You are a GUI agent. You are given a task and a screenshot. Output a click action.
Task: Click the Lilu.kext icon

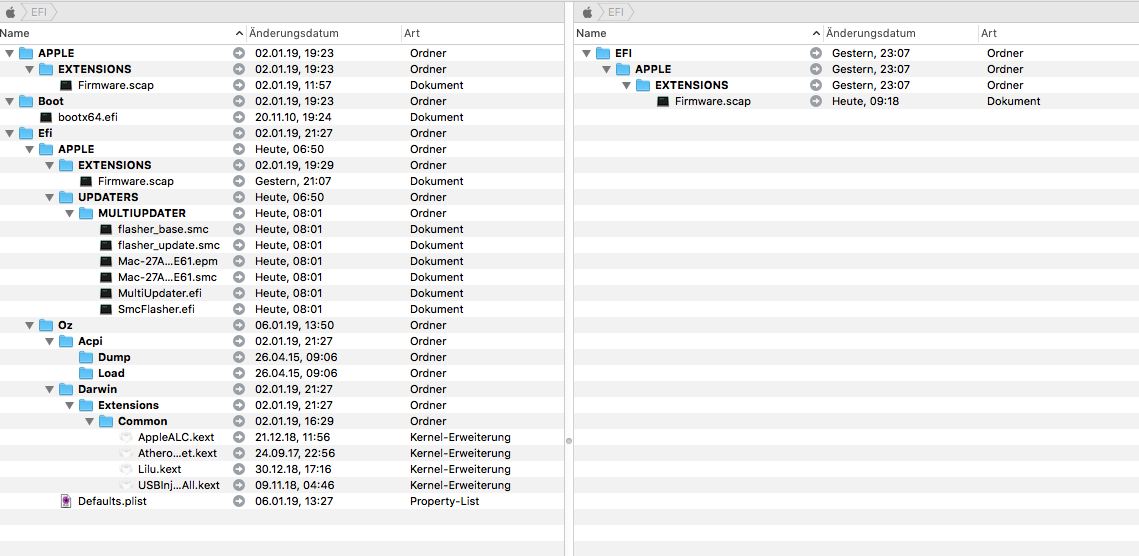coord(126,469)
